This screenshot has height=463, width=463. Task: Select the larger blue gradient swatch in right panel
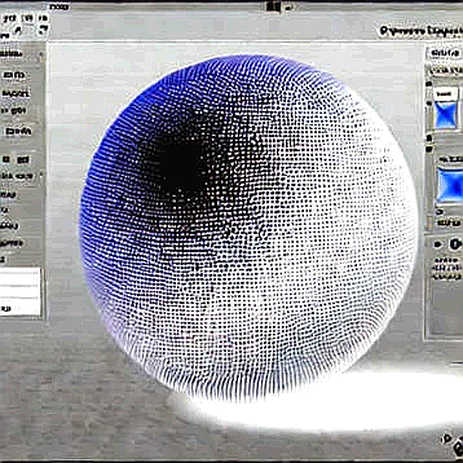pyautogui.click(x=450, y=185)
